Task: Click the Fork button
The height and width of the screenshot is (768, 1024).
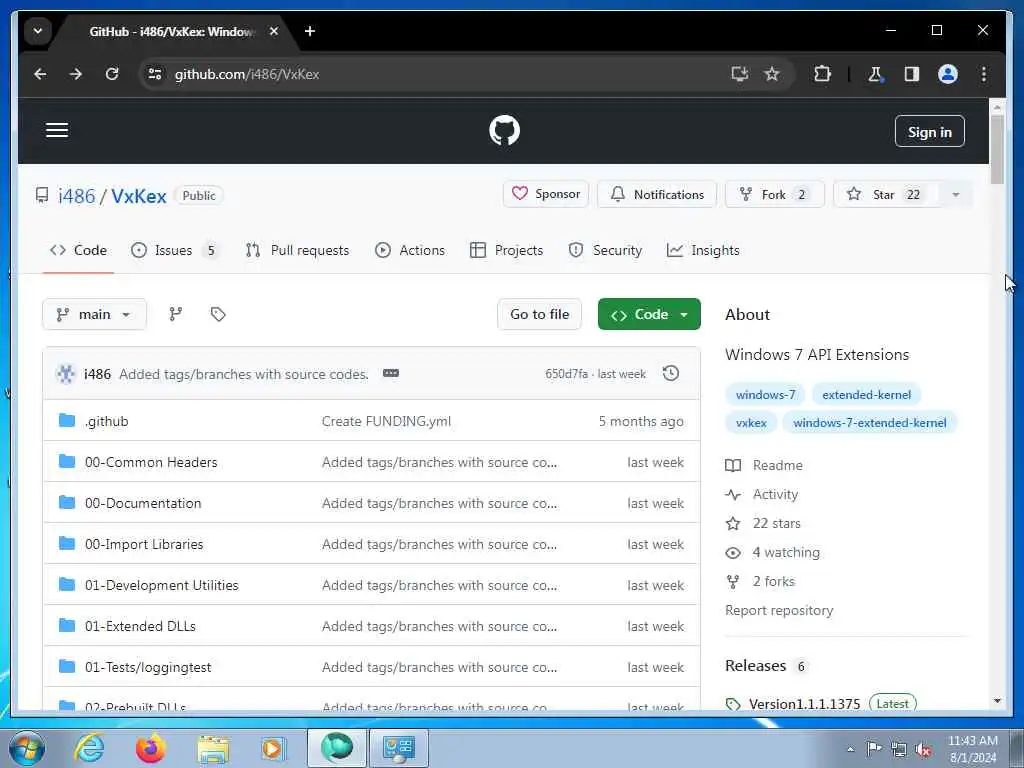Action: (775, 195)
